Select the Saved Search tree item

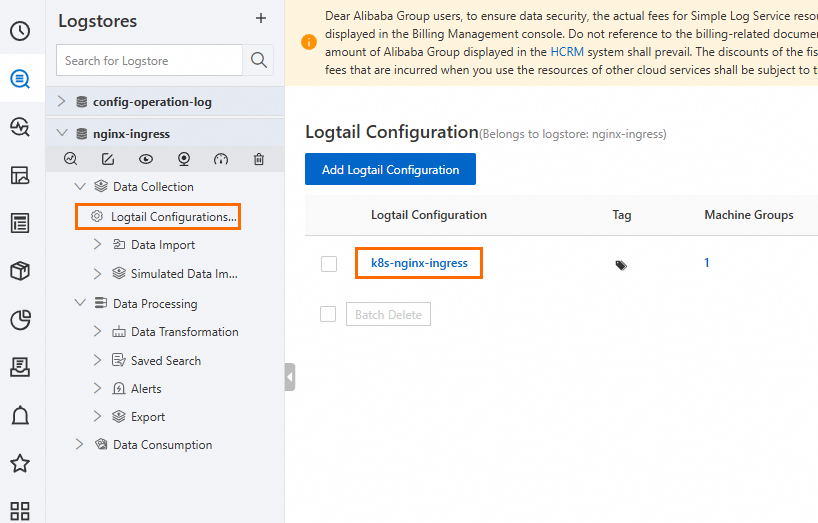coord(166,360)
